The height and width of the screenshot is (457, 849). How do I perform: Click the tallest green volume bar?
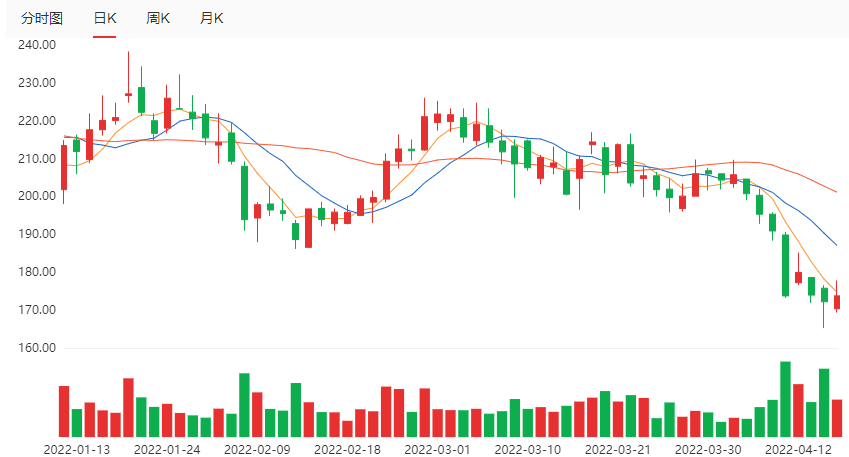coord(785,399)
